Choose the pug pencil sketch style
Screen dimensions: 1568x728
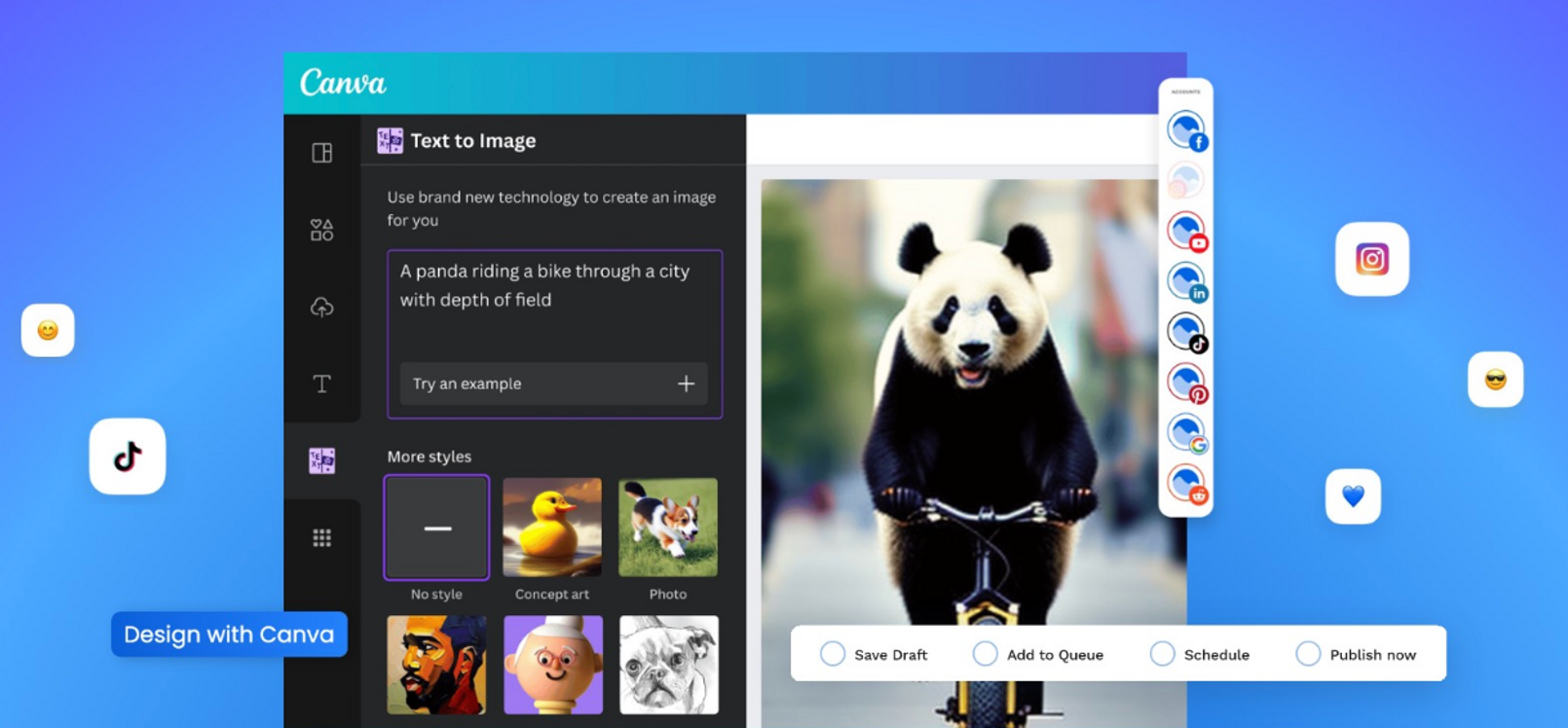tap(669, 665)
